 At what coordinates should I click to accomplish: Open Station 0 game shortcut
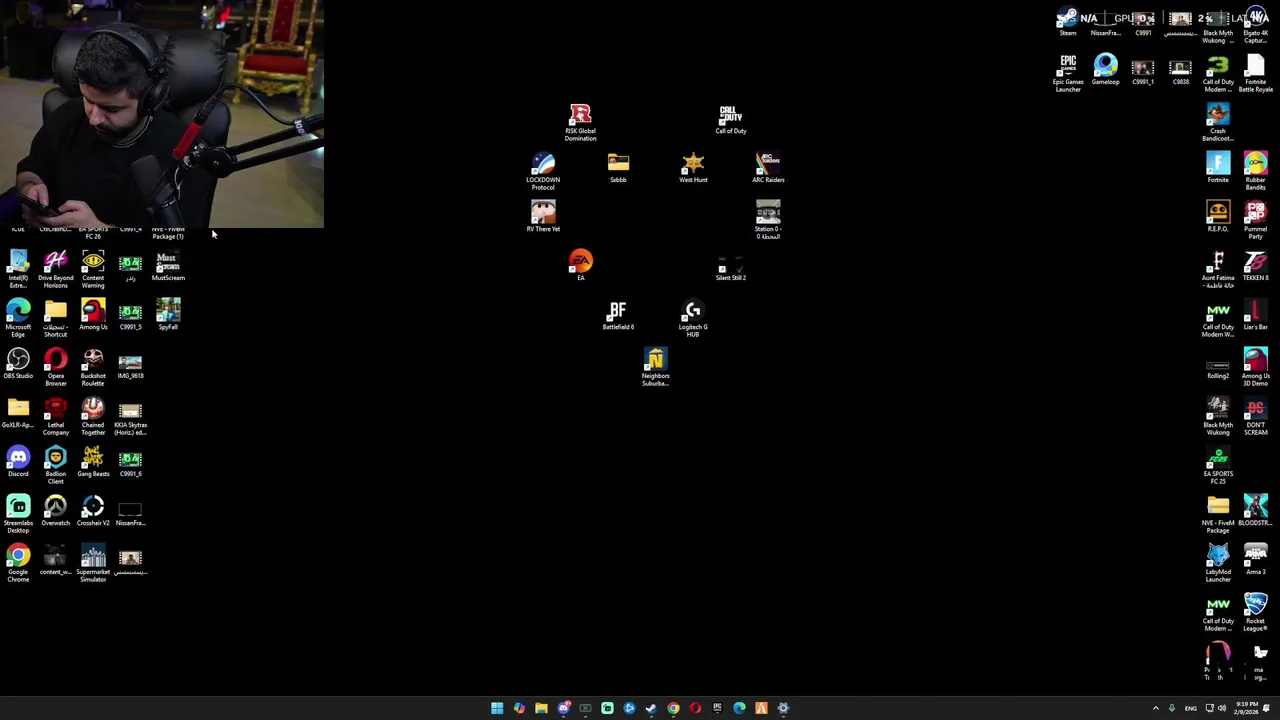pos(768,220)
